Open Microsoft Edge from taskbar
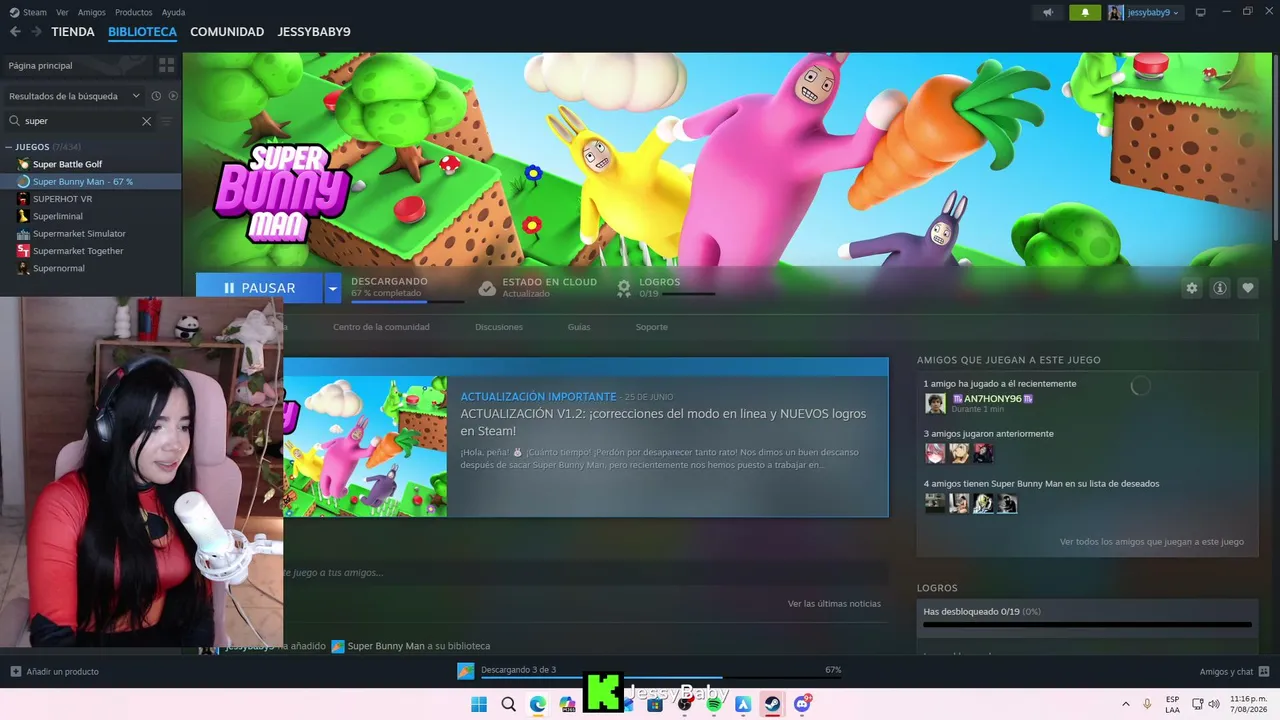Image resolution: width=1280 pixels, height=720 pixels. pos(538,704)
